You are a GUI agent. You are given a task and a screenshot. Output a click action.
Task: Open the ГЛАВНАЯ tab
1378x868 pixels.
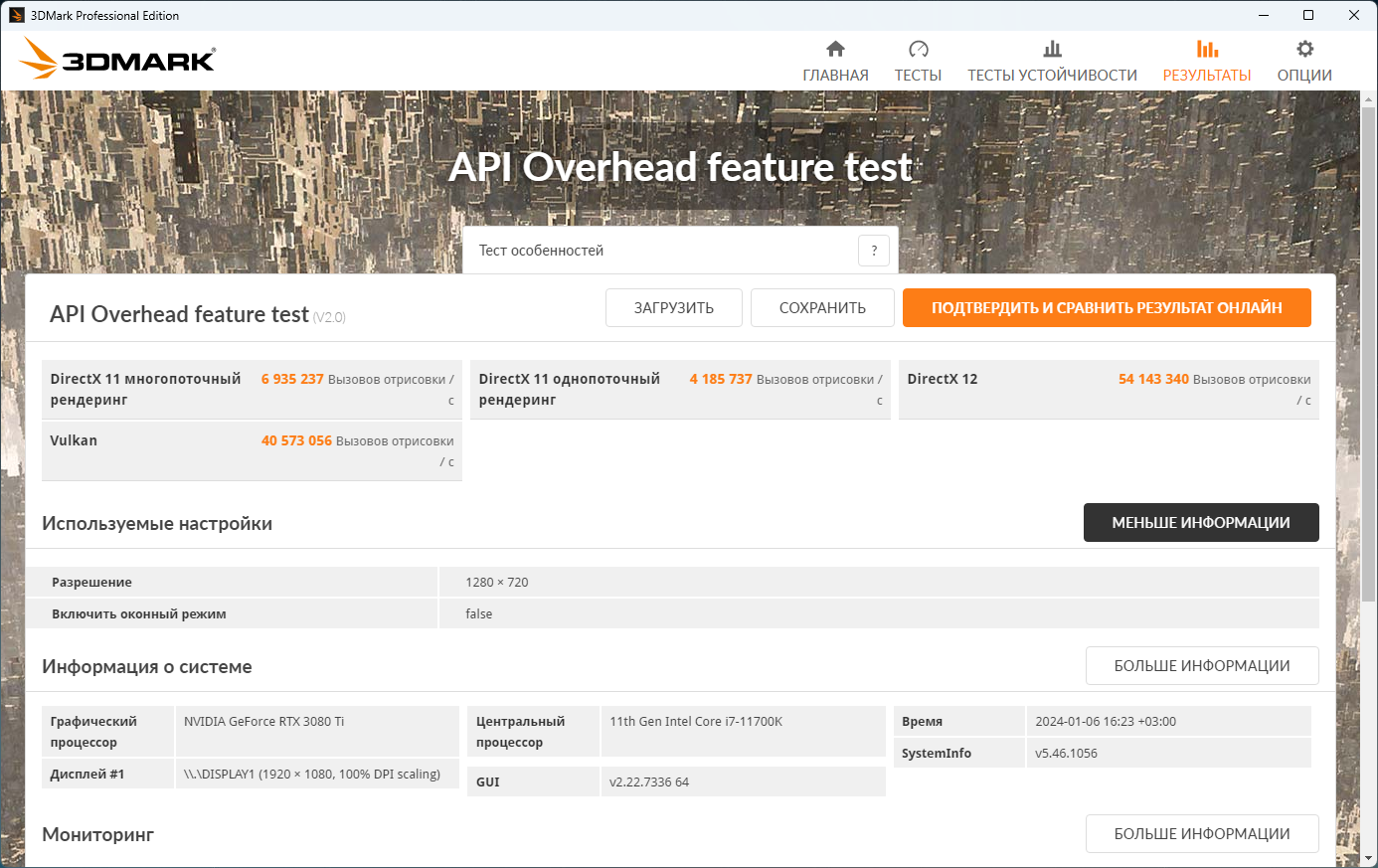click(835, 76)
